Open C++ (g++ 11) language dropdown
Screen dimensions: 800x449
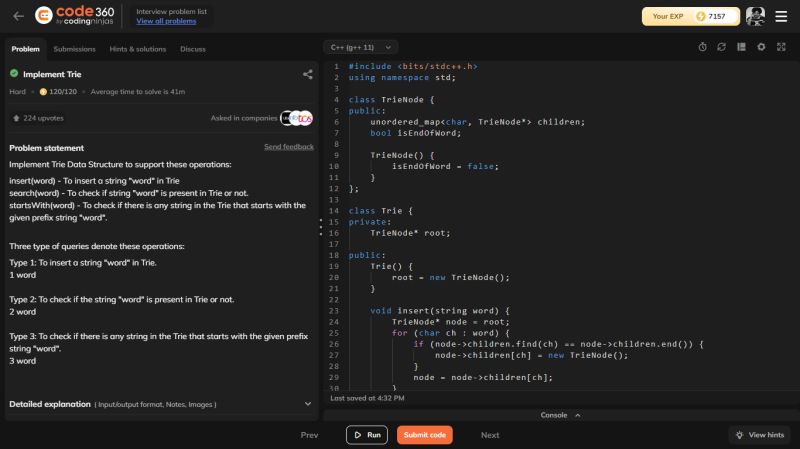click(361, 47)
